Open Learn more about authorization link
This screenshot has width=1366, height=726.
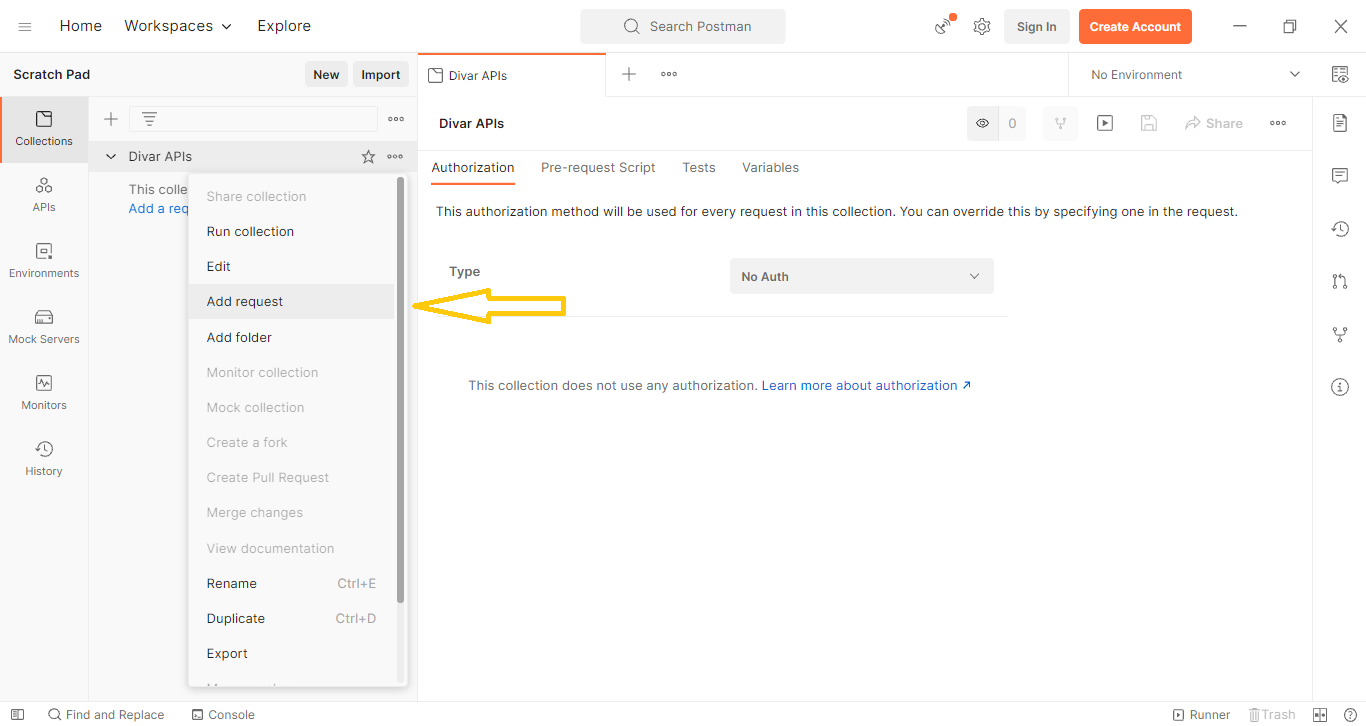(x=866, y=385)
